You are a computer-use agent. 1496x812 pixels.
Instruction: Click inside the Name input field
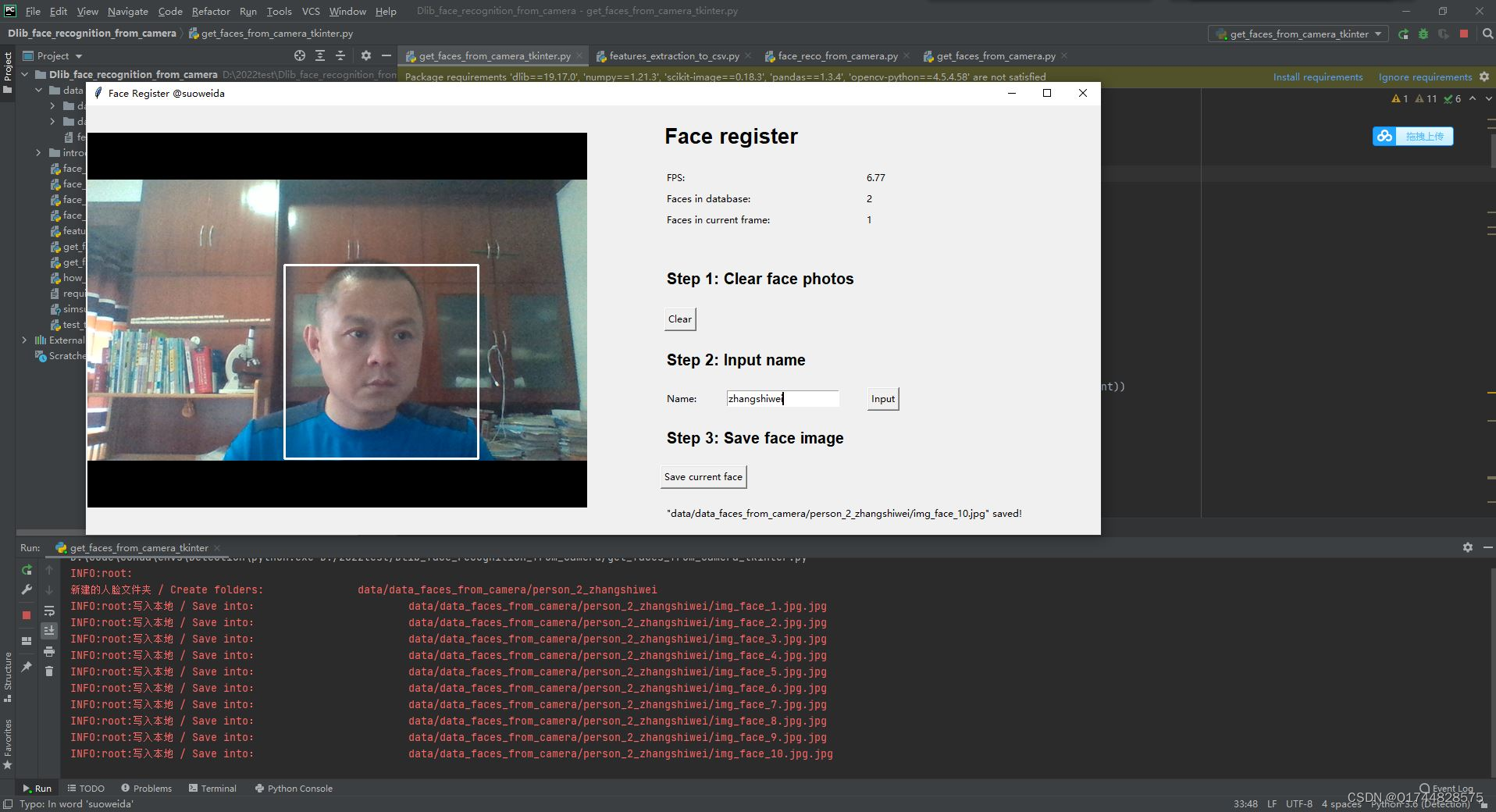(x=781, y=398)
